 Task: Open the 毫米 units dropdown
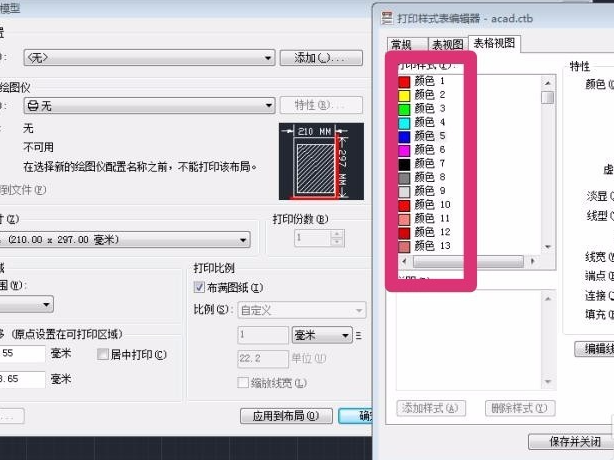pyautogui.click(x=321, y=335)
